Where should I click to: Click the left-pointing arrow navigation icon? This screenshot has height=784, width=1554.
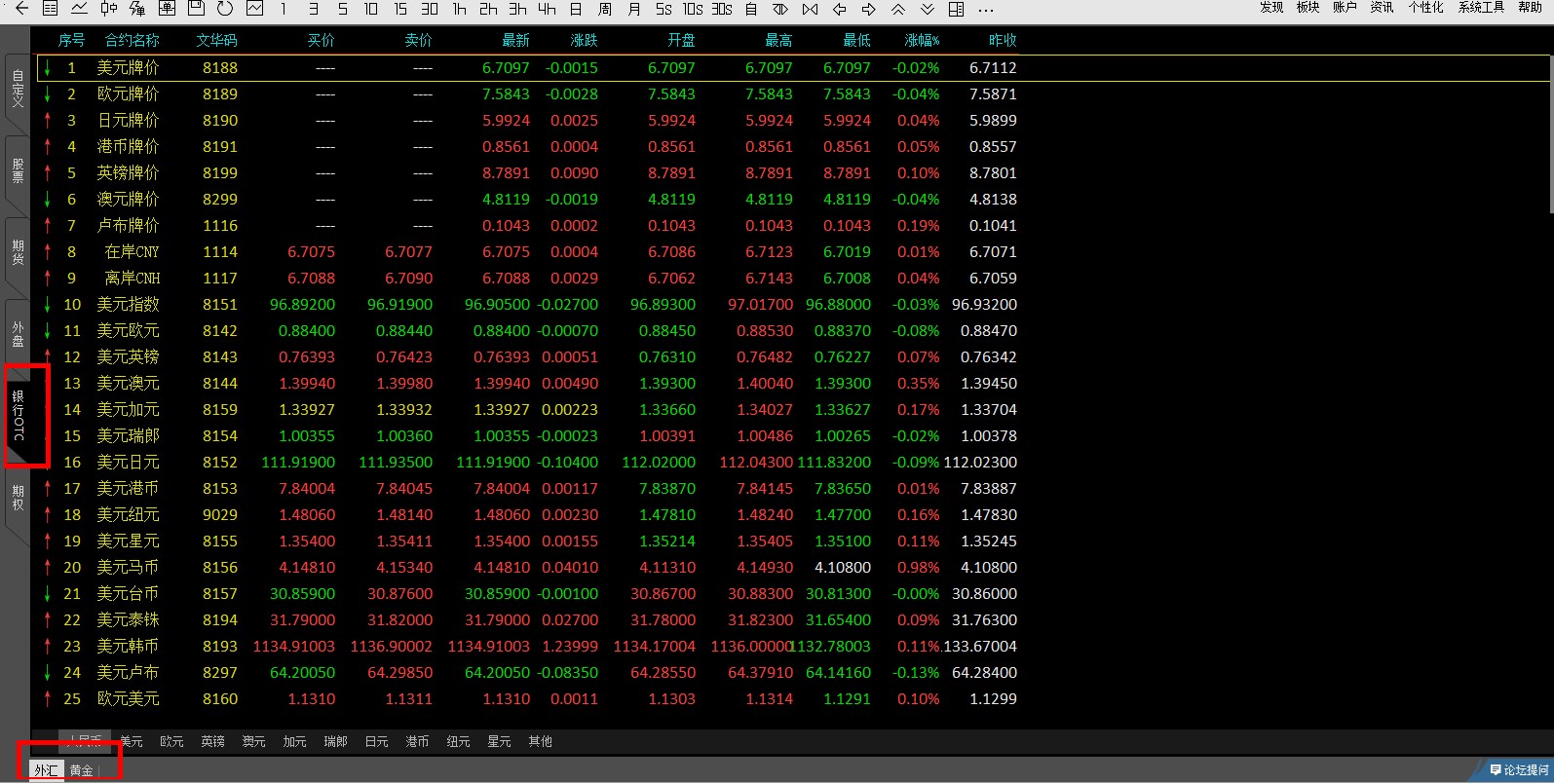(x=839, y=9)
